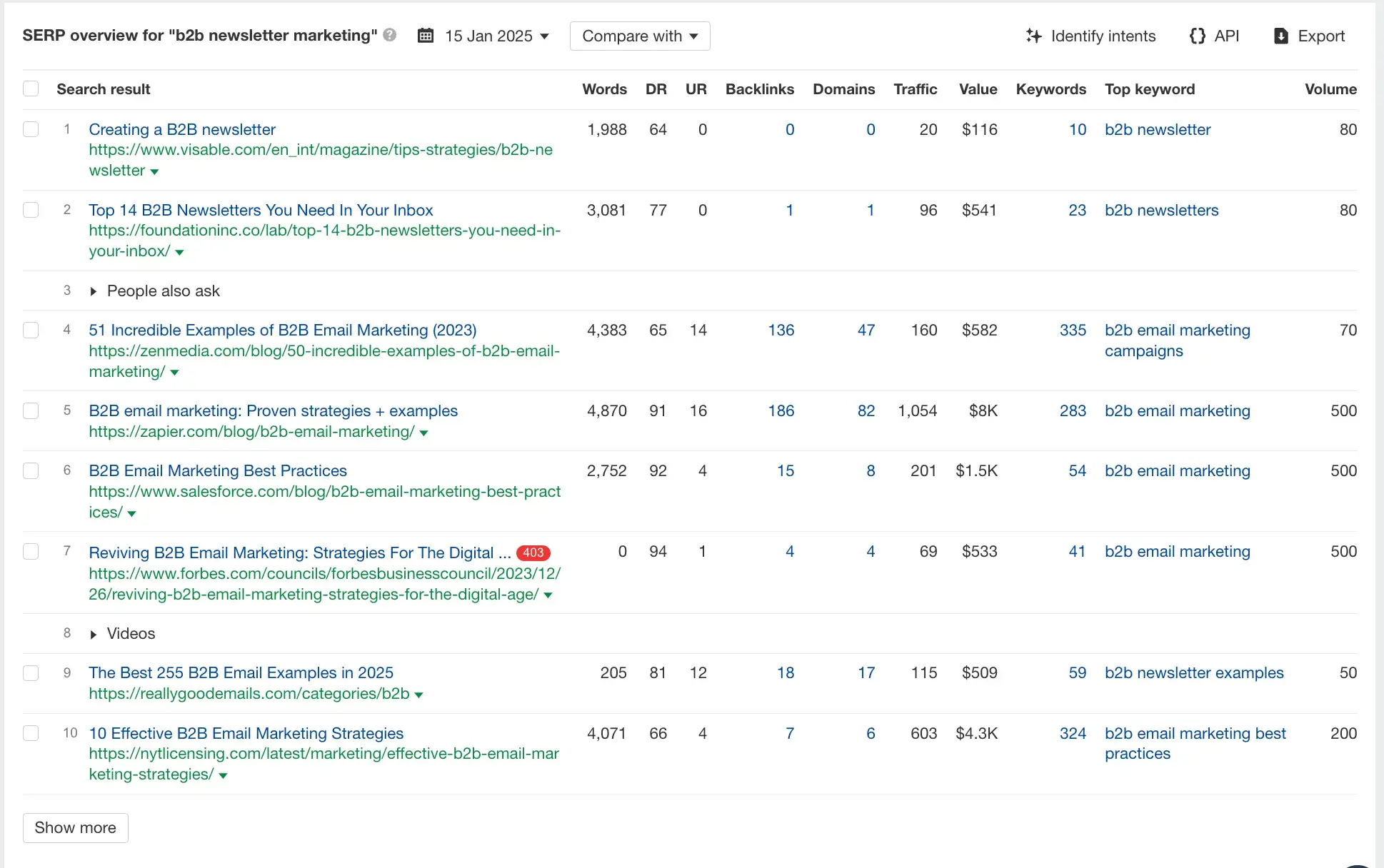The height and width of the screenshot is (868, 1384).
Task: Toggle the select-all checkbox in table header
Action: (31, 89)
